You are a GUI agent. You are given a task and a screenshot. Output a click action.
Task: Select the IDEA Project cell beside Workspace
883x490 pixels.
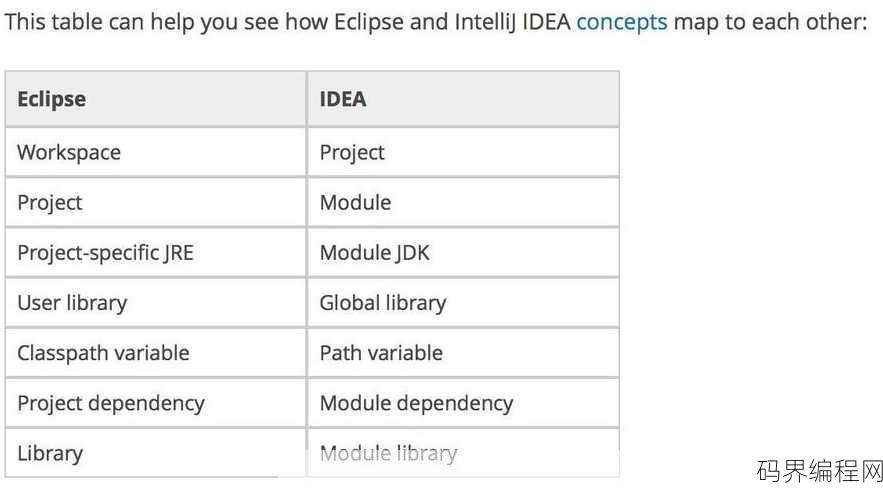tap(463, 152)
